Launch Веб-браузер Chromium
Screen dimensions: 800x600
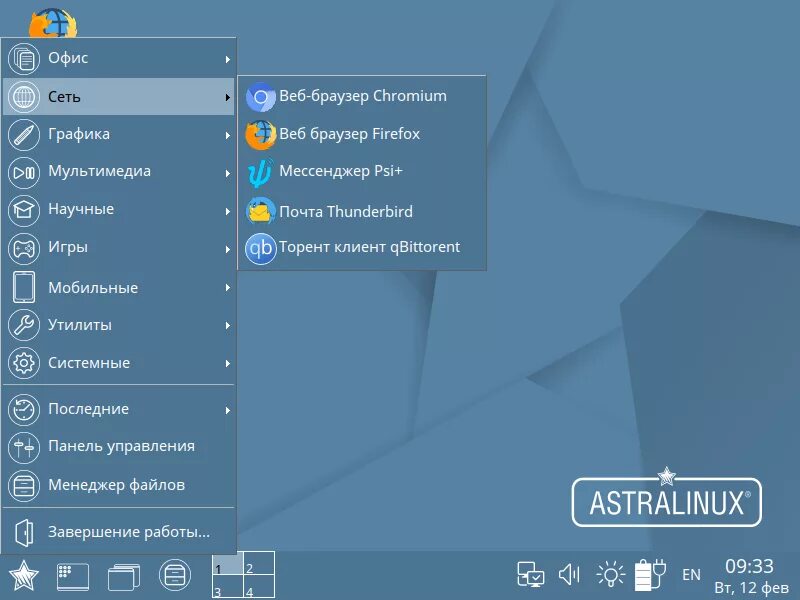362,96
